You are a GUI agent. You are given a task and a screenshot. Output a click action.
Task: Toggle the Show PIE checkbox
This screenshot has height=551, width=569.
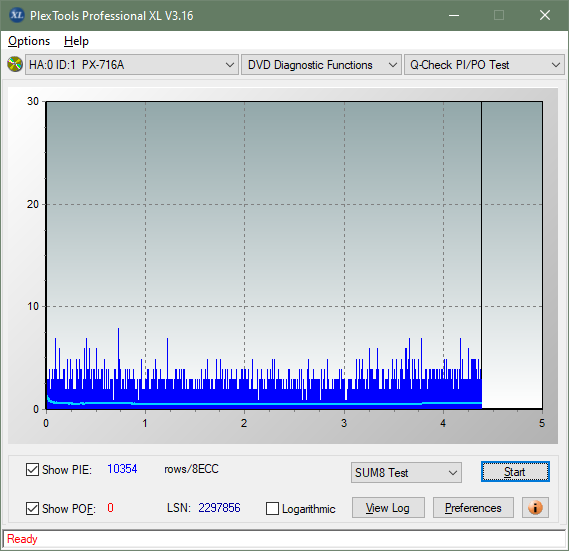point(32,469)
